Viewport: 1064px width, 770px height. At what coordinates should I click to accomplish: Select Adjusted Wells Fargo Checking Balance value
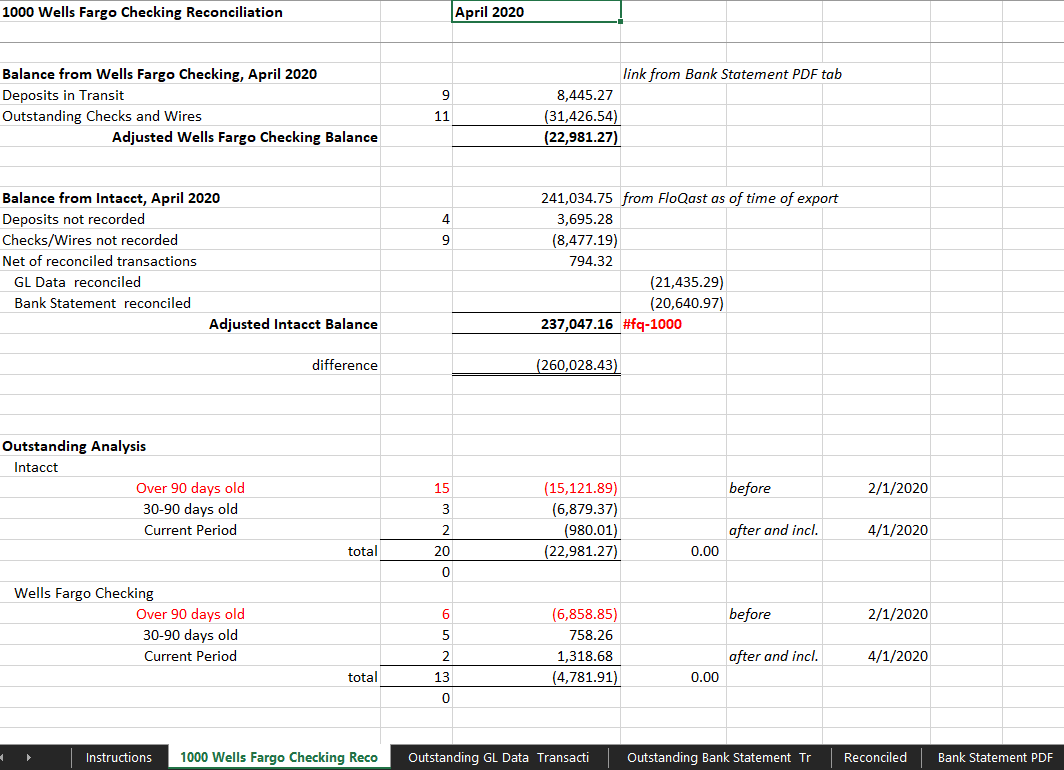tap(581, 137)
